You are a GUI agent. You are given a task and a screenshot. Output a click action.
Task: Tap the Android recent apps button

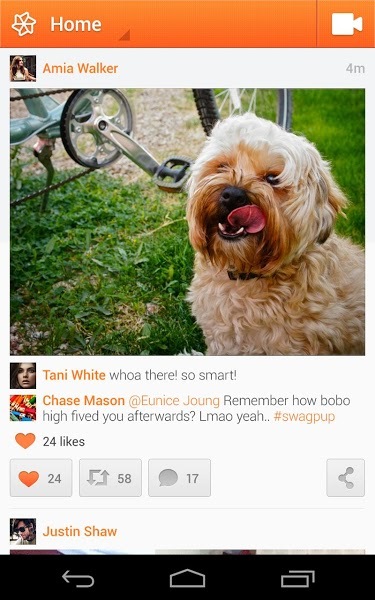pos(298,579)
